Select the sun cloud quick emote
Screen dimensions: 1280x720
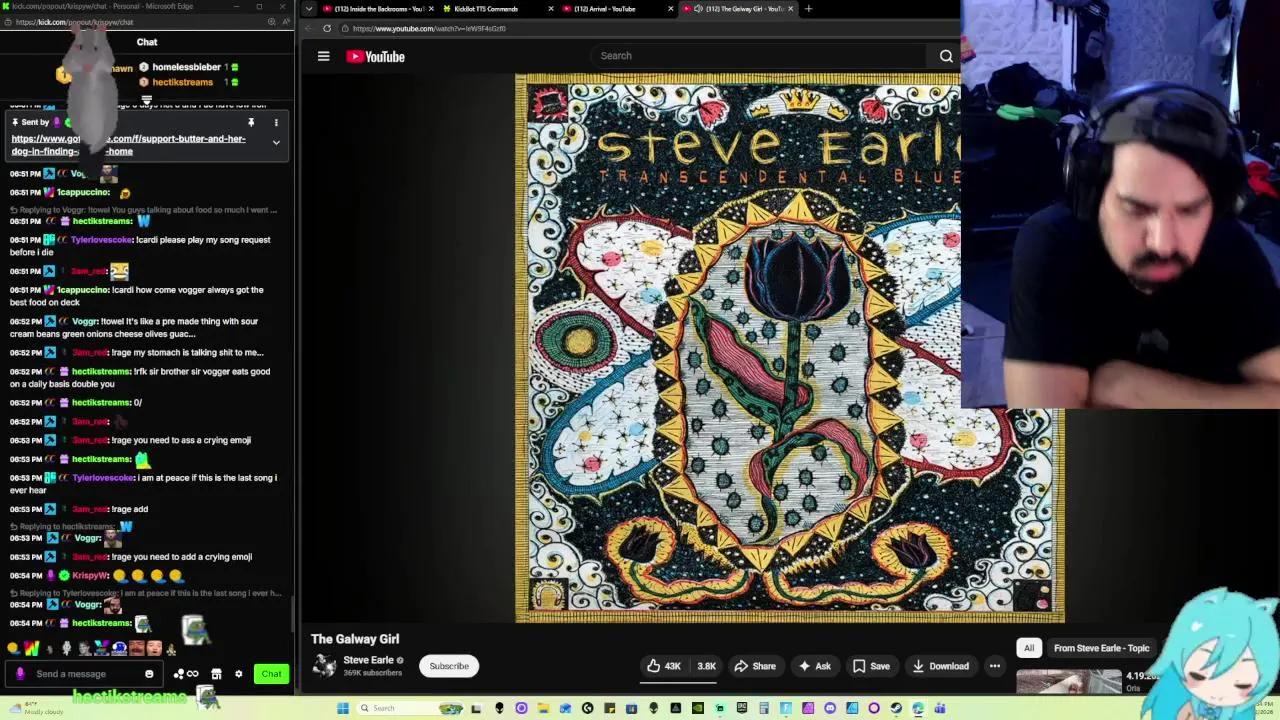[x=13, y=649]
